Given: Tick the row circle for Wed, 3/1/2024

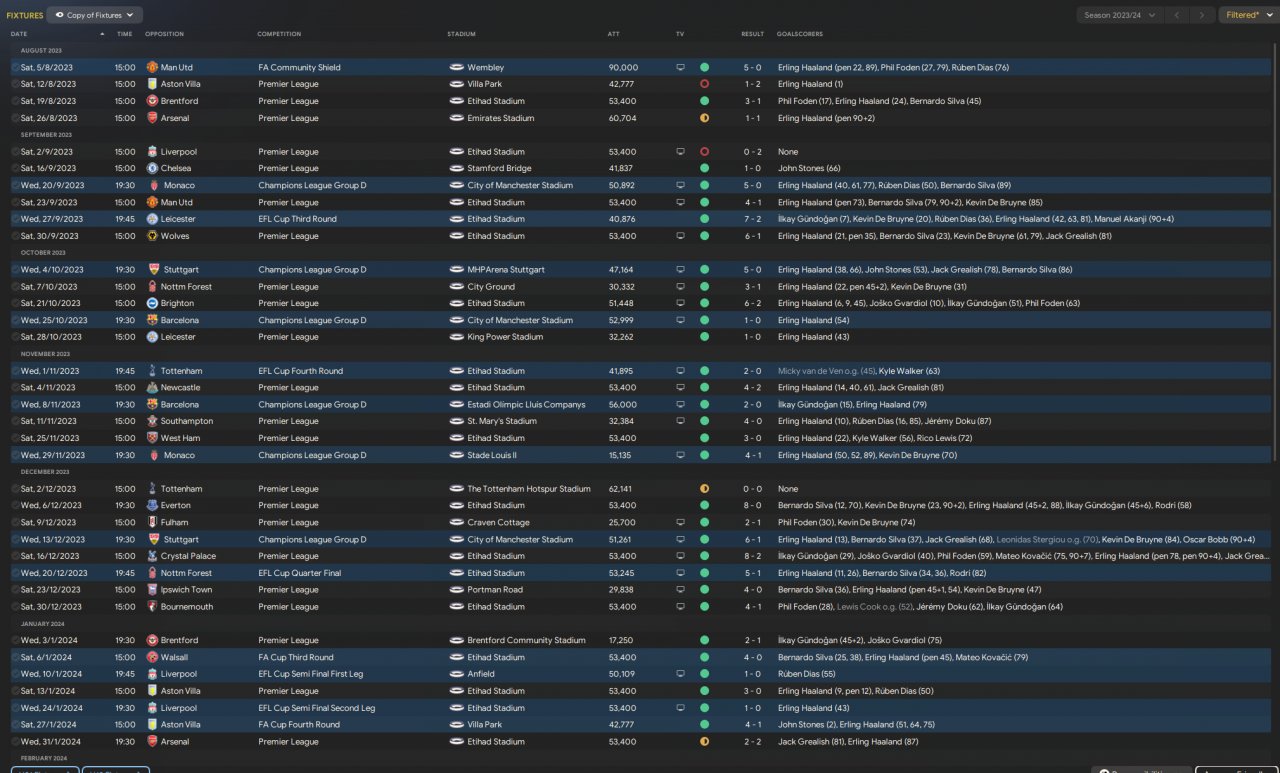Looking at the screenshot, I should pyautogui.click(x=15, y=640).
